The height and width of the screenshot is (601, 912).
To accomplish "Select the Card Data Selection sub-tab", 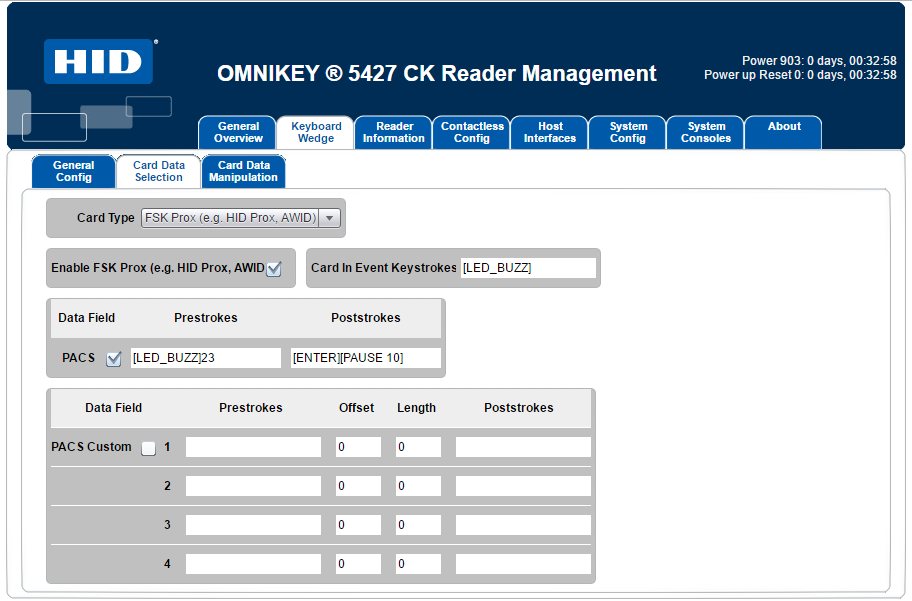I will click(159, 172).
